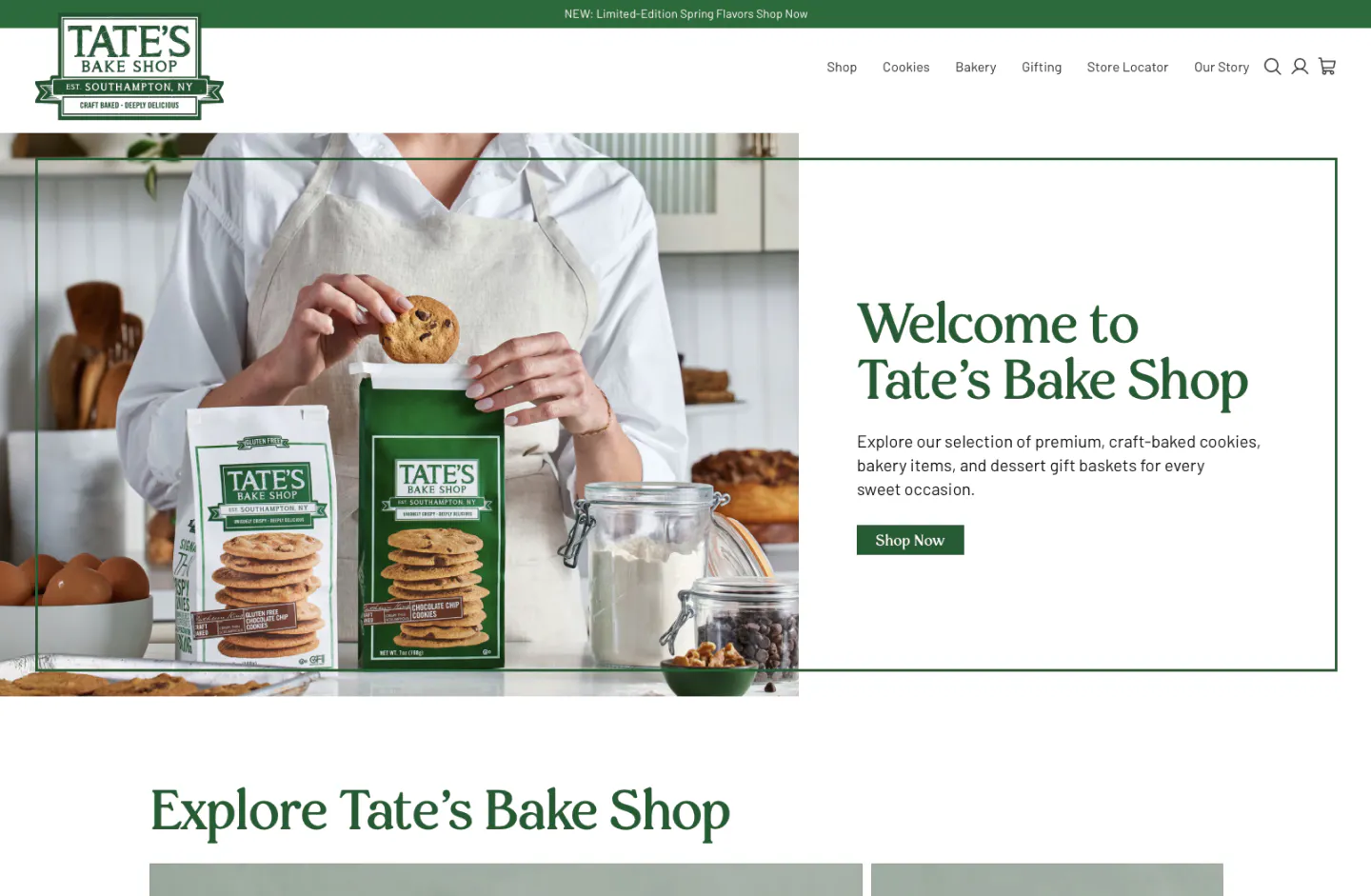The image size is (1371, 896).
Task: Click the Welcome to Tate's Bake Shop heading
Action: (1052, 352)
